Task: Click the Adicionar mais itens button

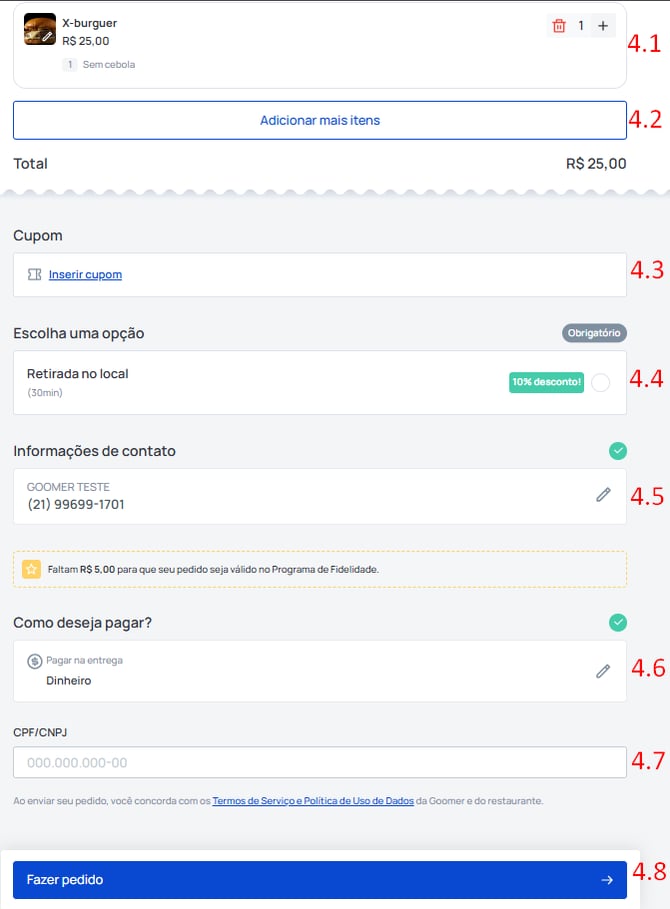Action: click(x=320, y=120)
